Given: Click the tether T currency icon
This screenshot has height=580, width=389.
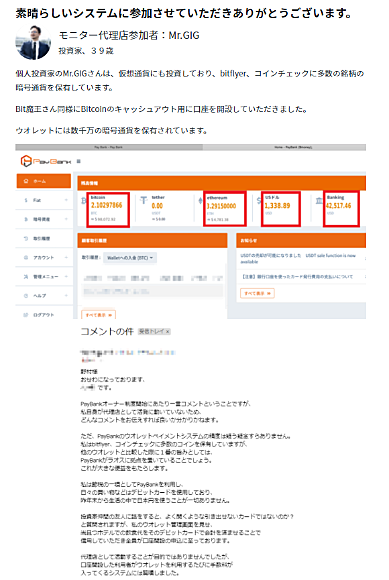Looking at the screenshot, I should click(x=143, y=200).
